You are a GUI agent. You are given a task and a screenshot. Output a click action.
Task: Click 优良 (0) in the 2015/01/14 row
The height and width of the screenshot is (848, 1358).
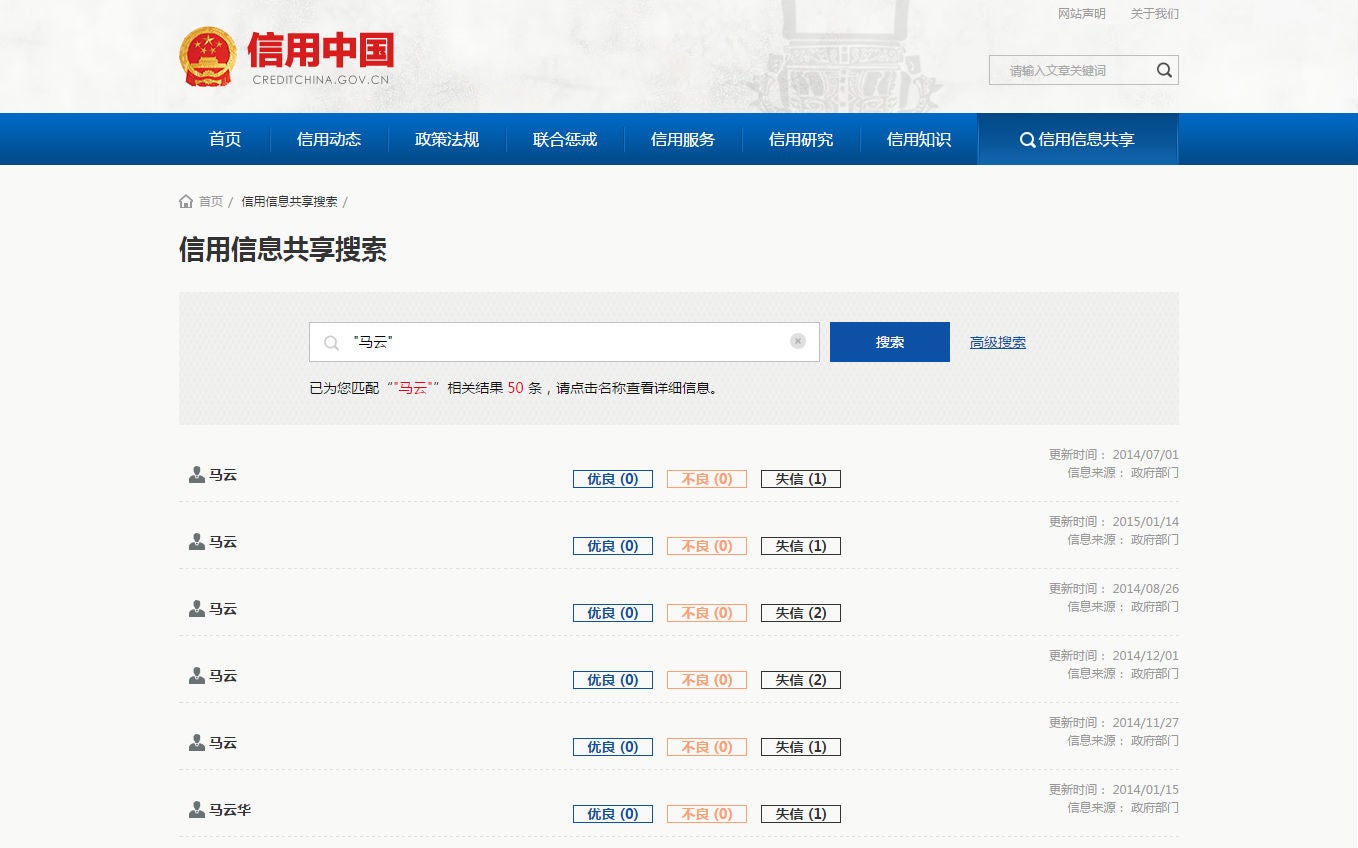(613, 546)
